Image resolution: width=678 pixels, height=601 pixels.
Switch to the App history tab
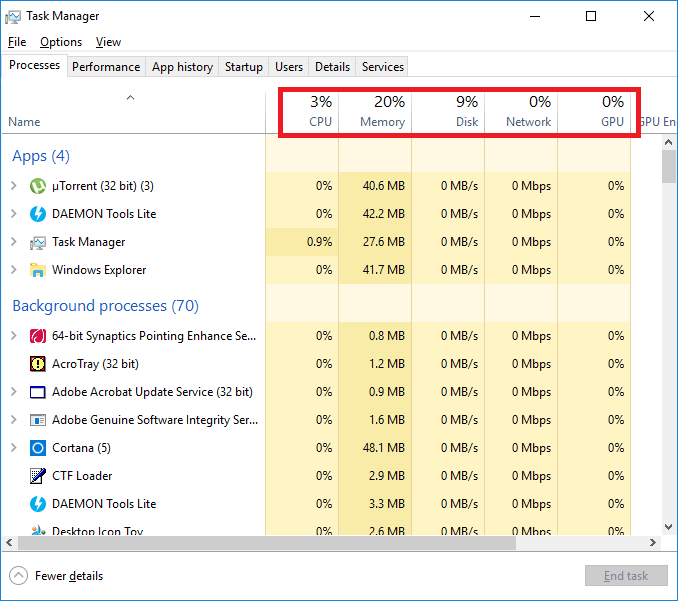(182, 67)
